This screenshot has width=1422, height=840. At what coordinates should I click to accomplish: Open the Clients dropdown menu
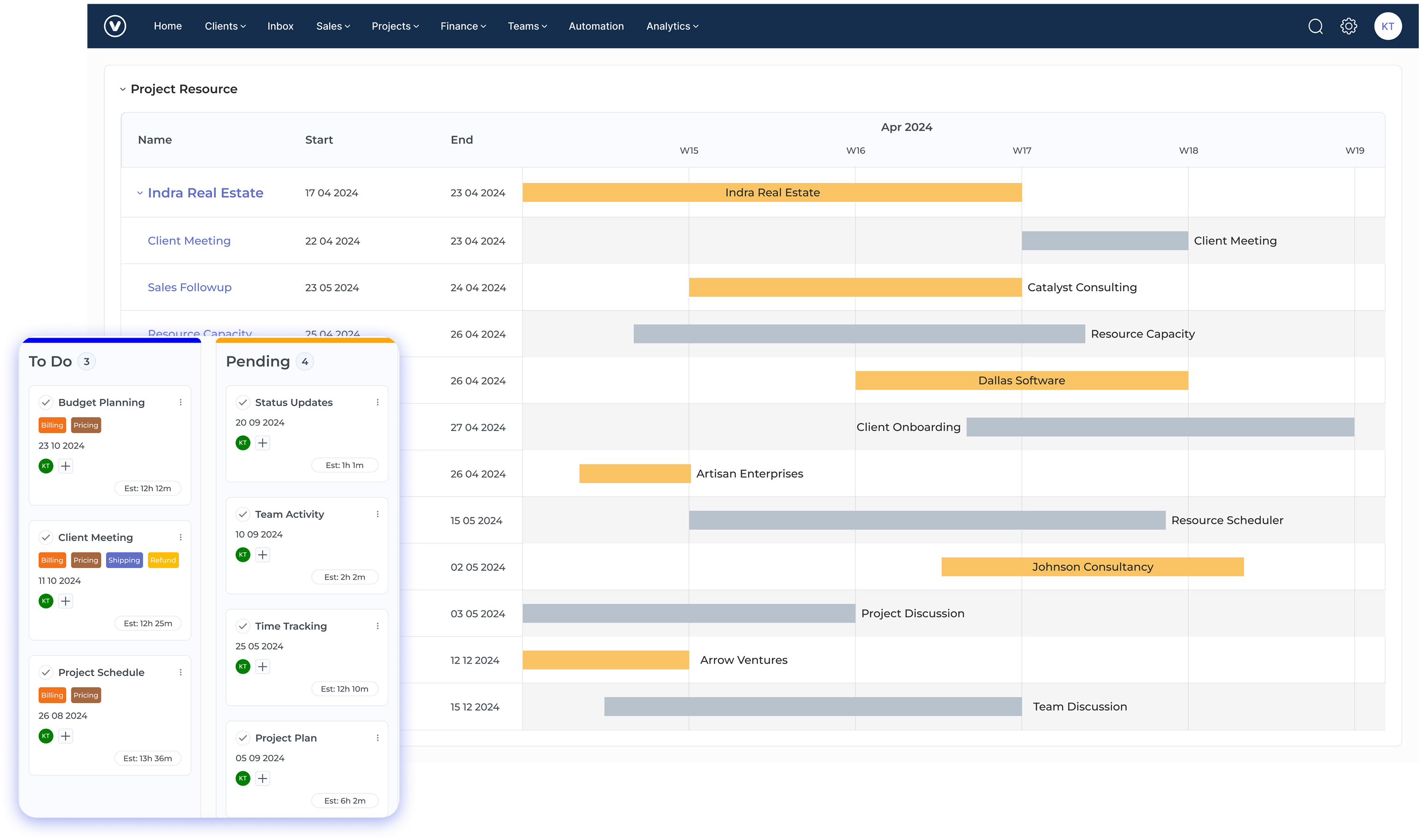click(x=225, y=26)
